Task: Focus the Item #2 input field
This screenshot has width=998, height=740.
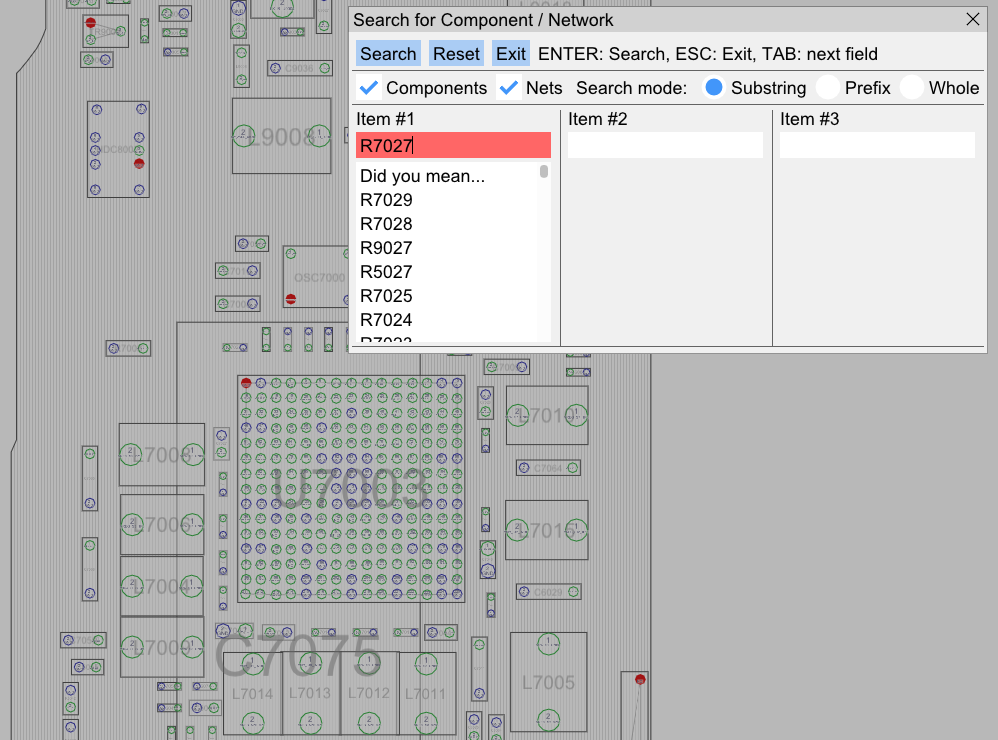Action: [x=665, y=145]
